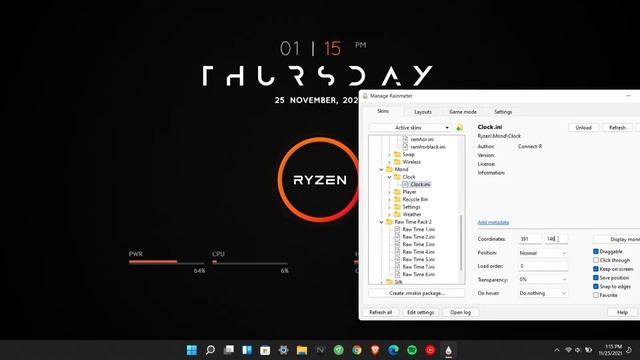Viewport: 640px width, 360px height.
Task: Expand the Weather folder
Action: (x=389, y=214)
